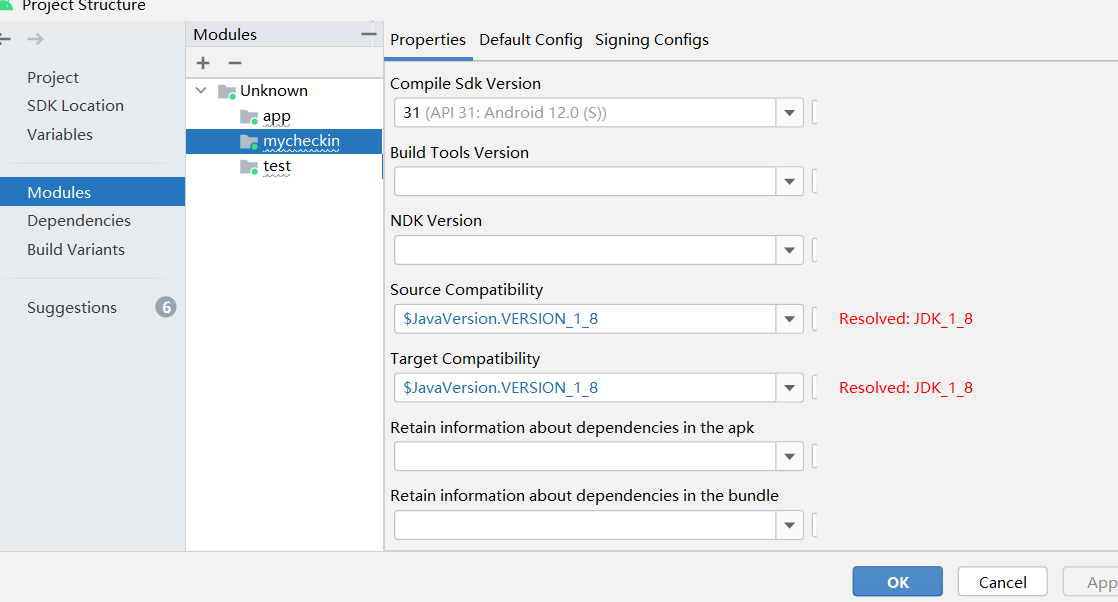Open the Suggestions section in sidebar
This screenshot has height=602, width=1118.
pos(72,308)
